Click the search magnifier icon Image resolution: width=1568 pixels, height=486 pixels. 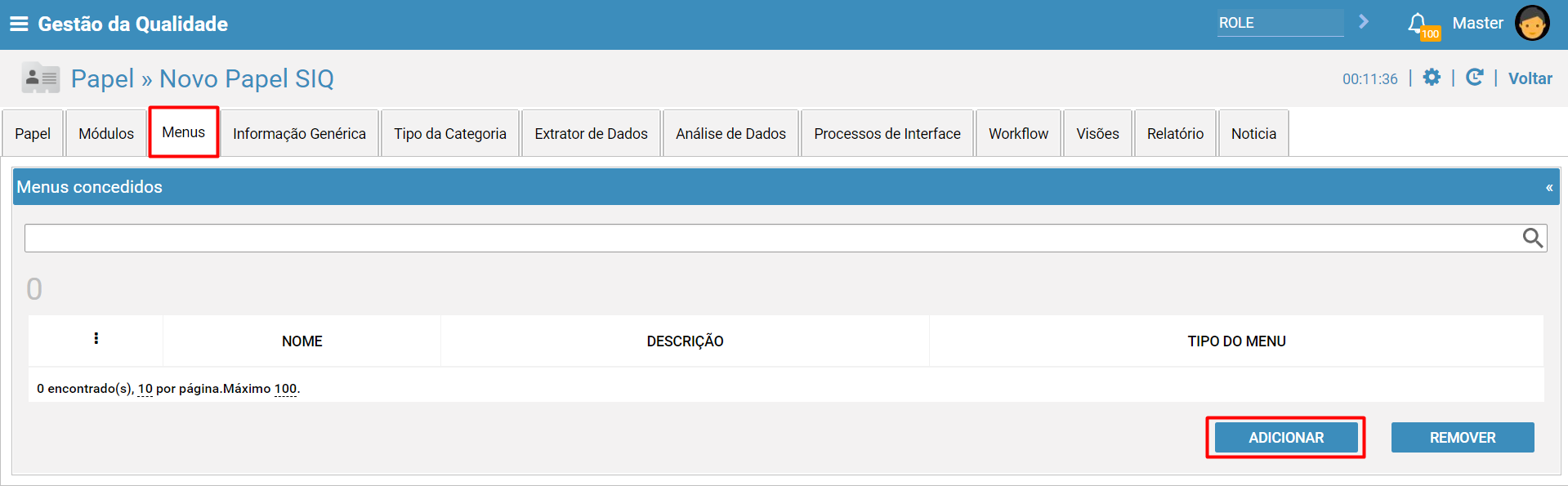point(1533,238)
